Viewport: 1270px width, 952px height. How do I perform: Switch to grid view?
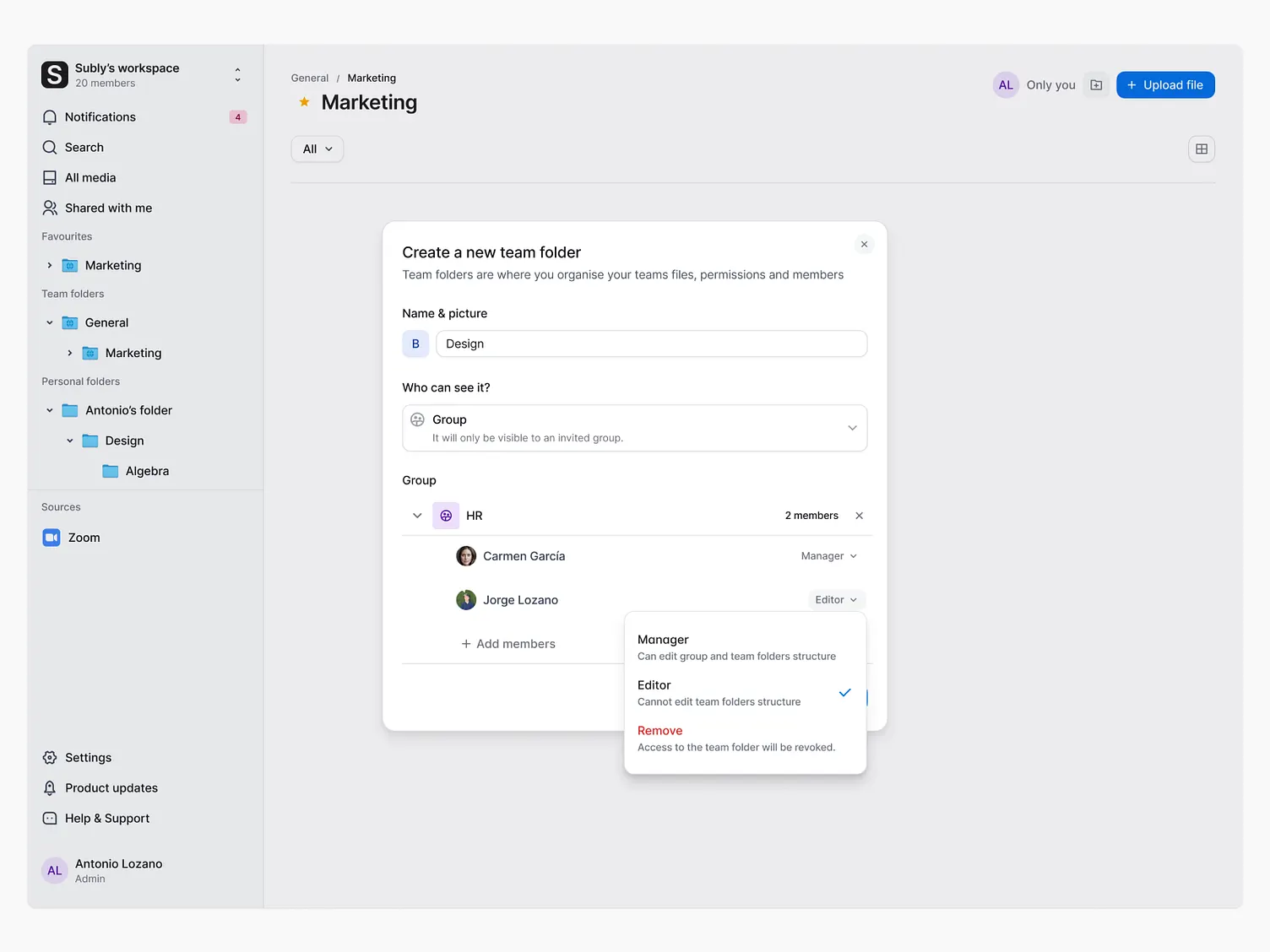[x=1202, y=149]
